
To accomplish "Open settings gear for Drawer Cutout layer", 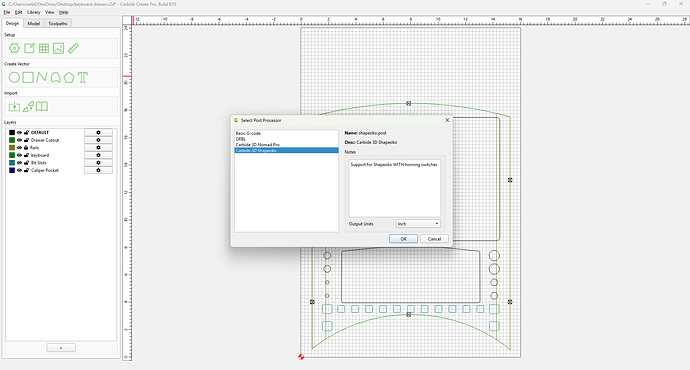I will 98,140.
